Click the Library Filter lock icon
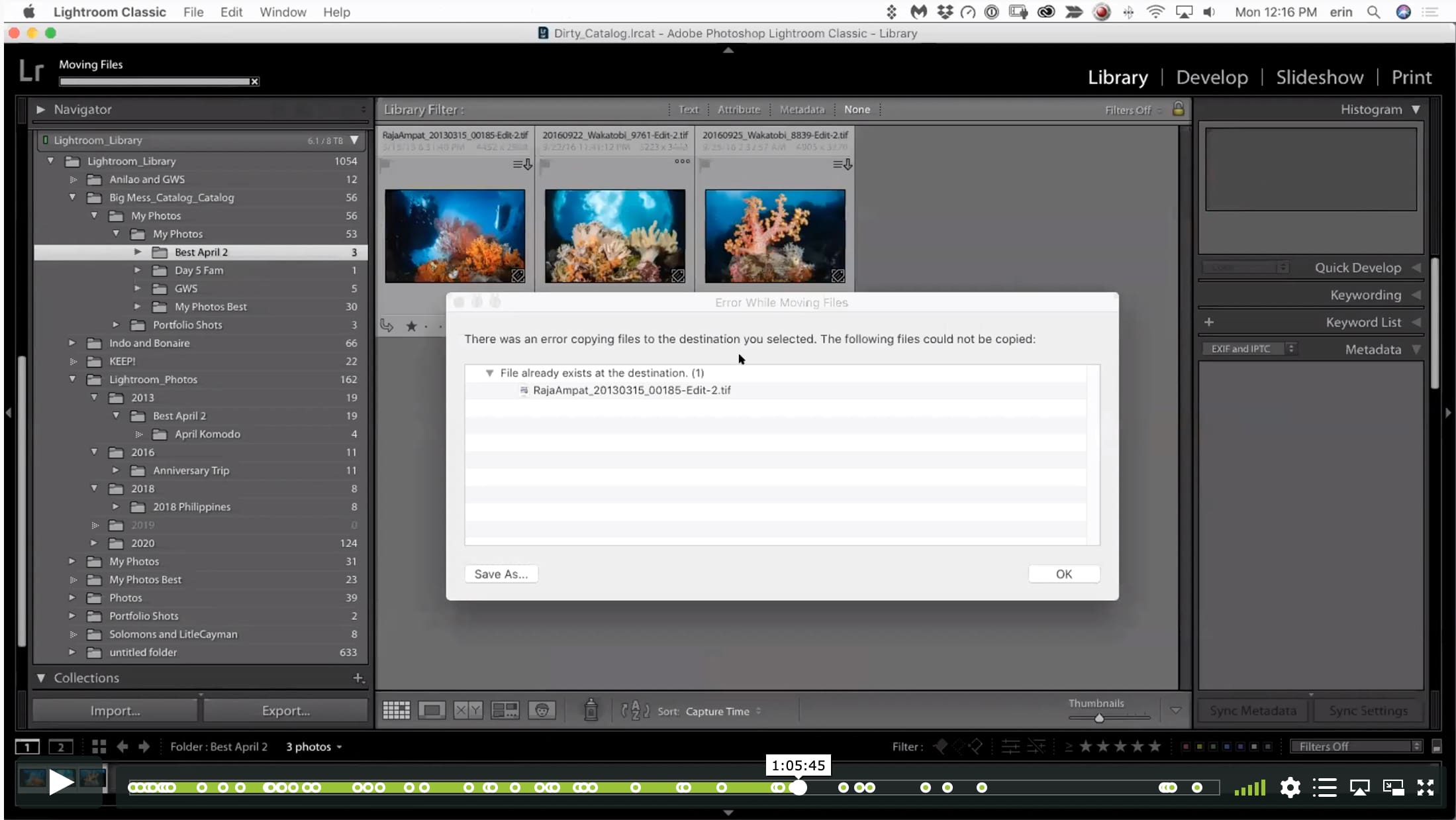The width and height of the screenshot is (1456, 820). pyautogui.click(x=1178, y=109)
